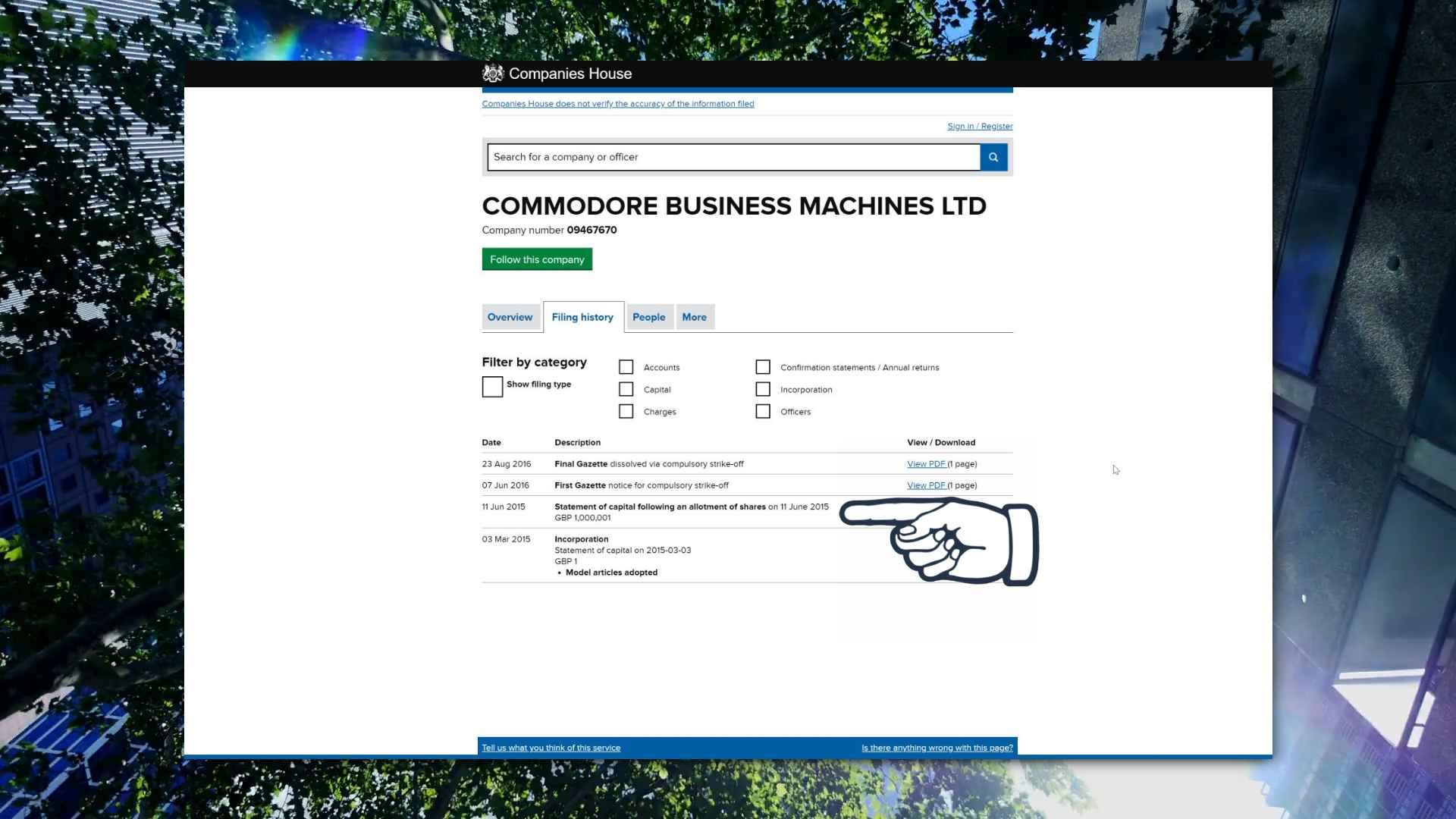This screenshot has width=1456, height=819.
Task: Click the Statement of capital allotment description
Action: pos(692,507)
